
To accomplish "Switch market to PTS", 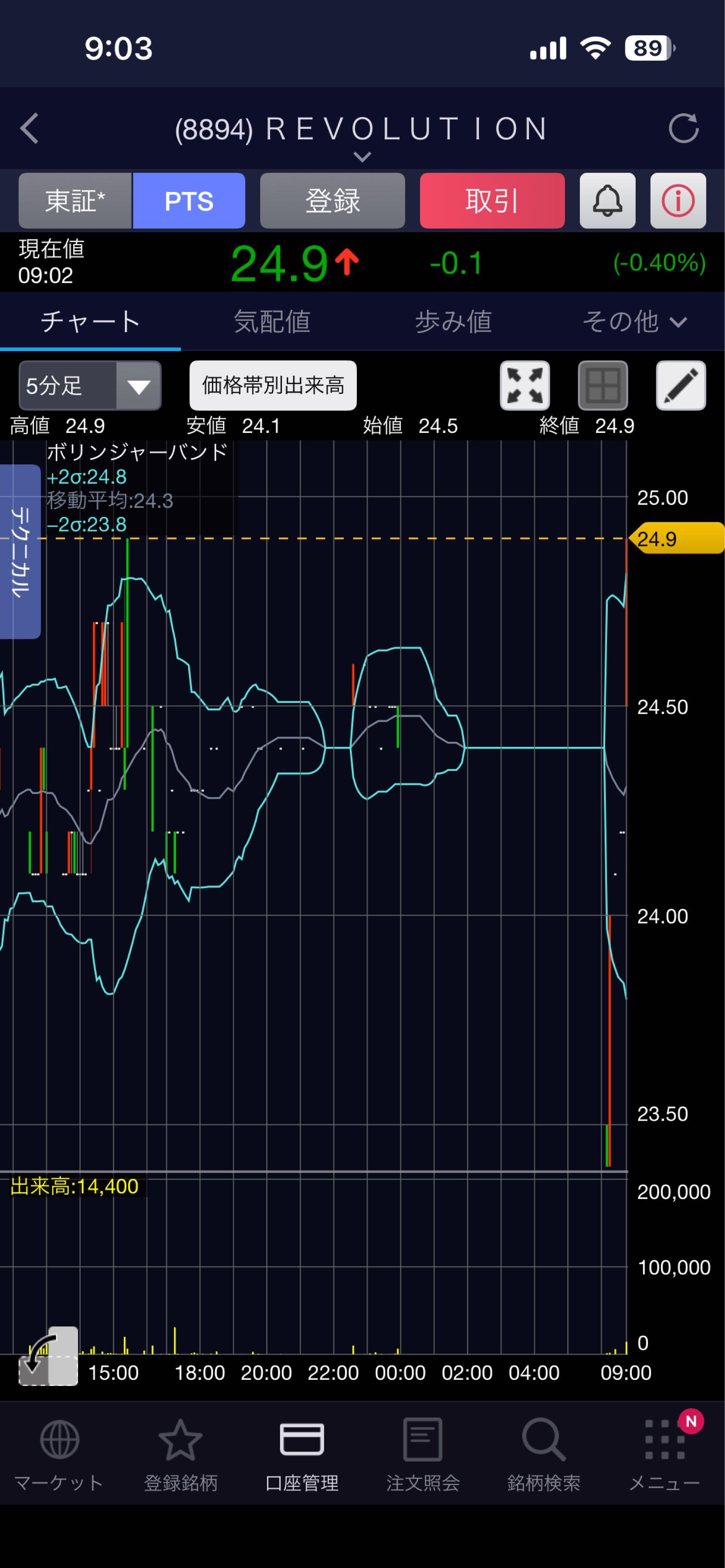I will click(189, 201).
